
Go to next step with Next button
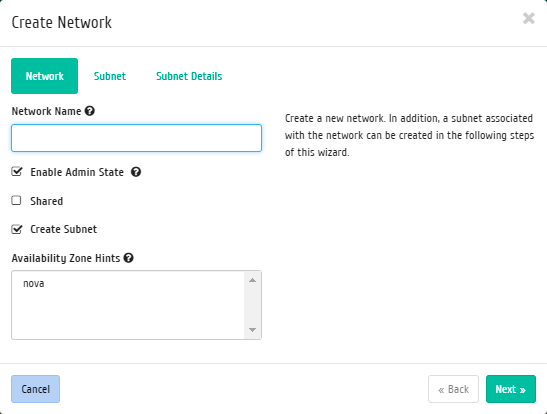pos(511,389)
